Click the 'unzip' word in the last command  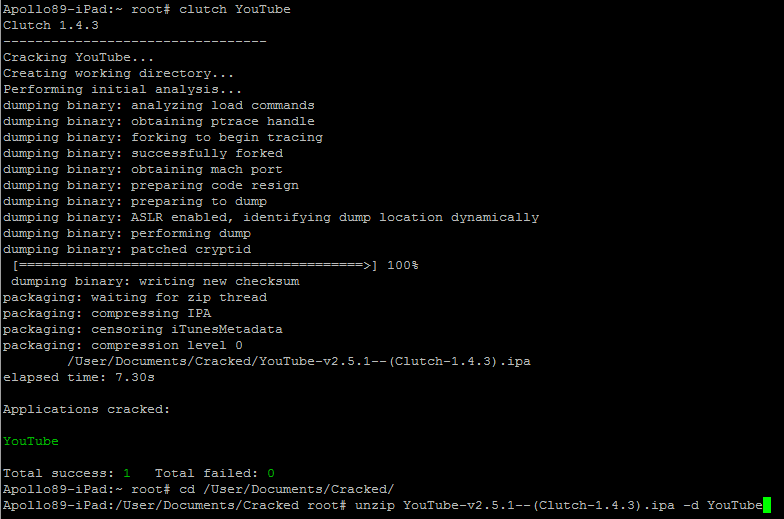tap(374, 505)
